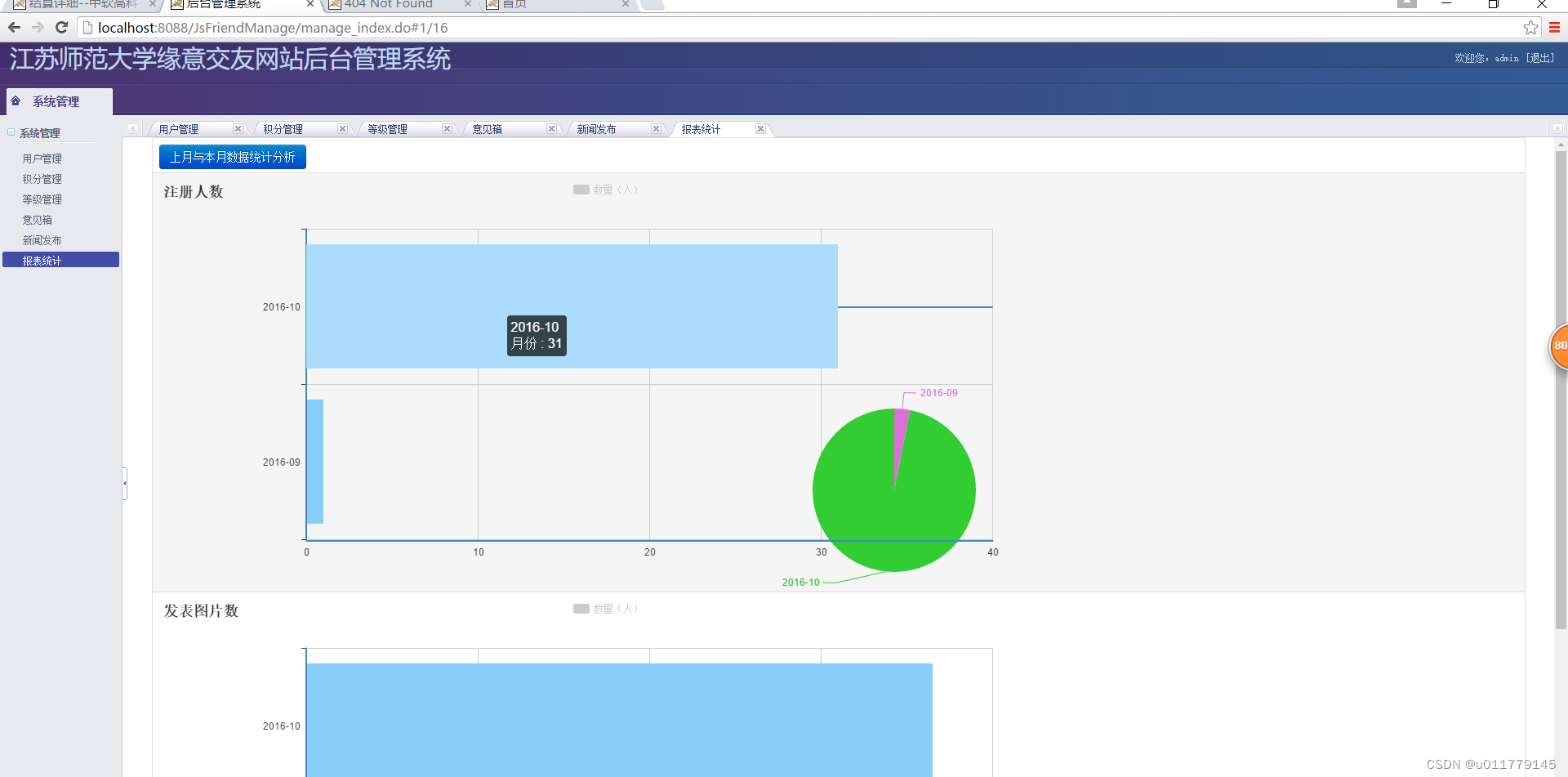The height and width of the screenshot is (777, 1568).
Task: Click the pink 2016-09 pie slice
Action: 901,433
